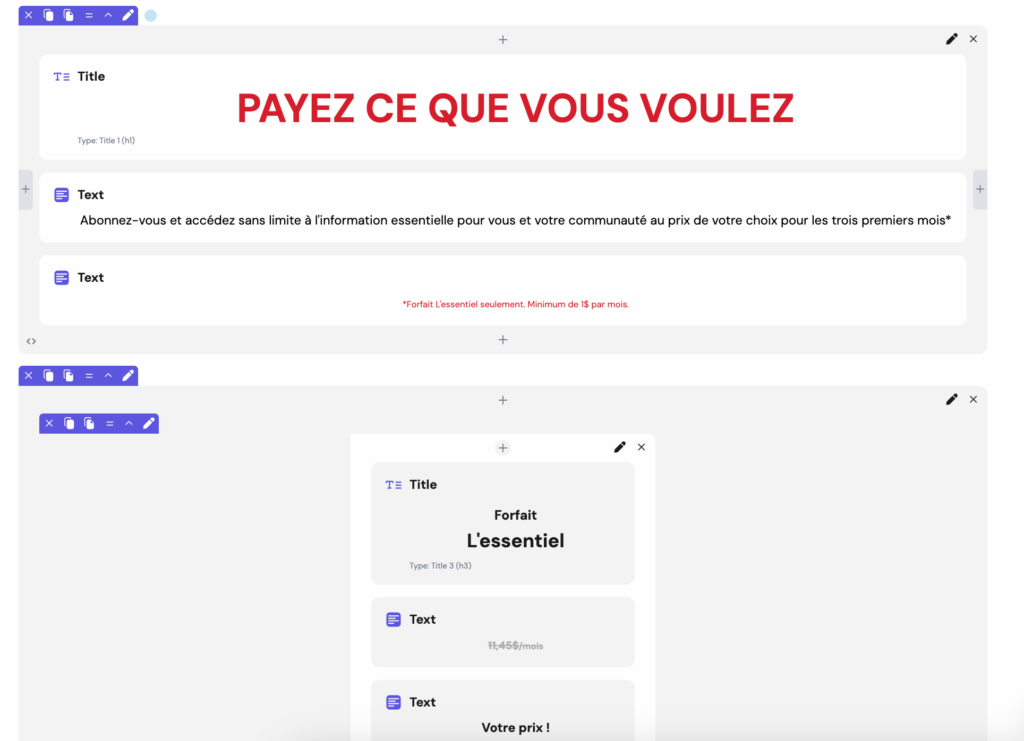Click the pencil edit icon in the topmost purple toolbar

(128, 15)
